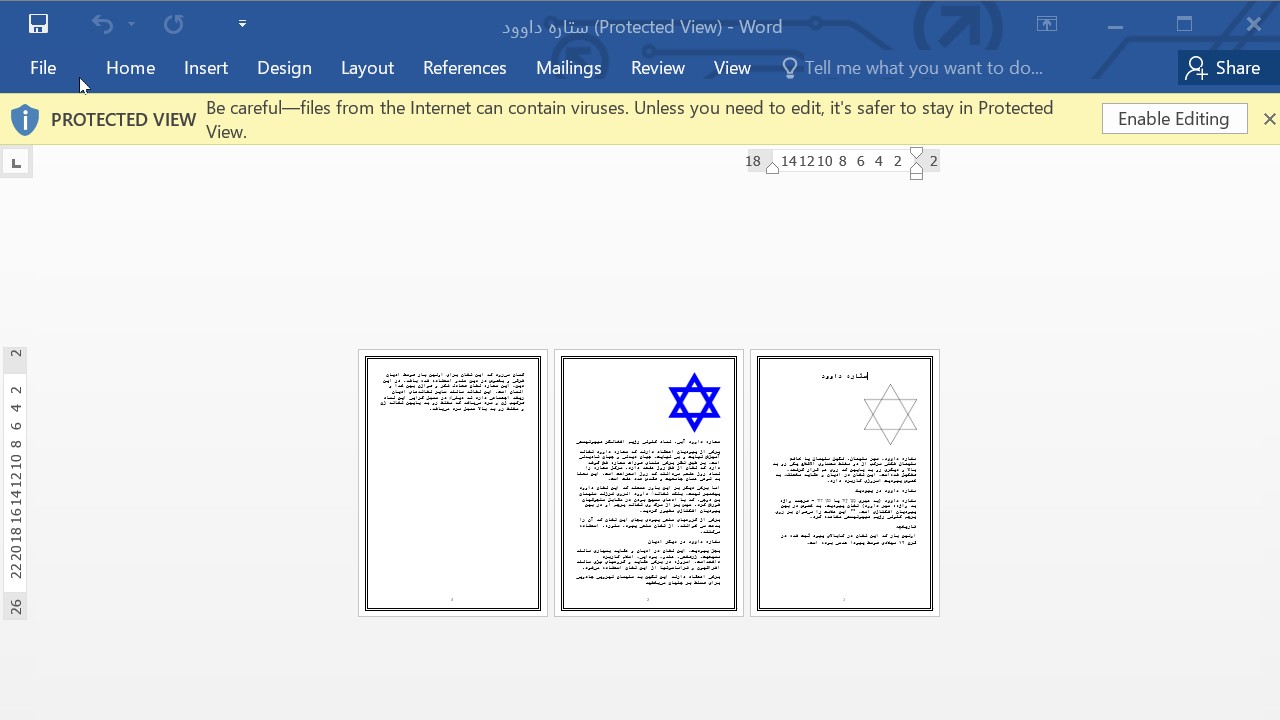The height and width of the screenshot is (720, 1280).
Task: Open the References tab
Action: point(465,68)
